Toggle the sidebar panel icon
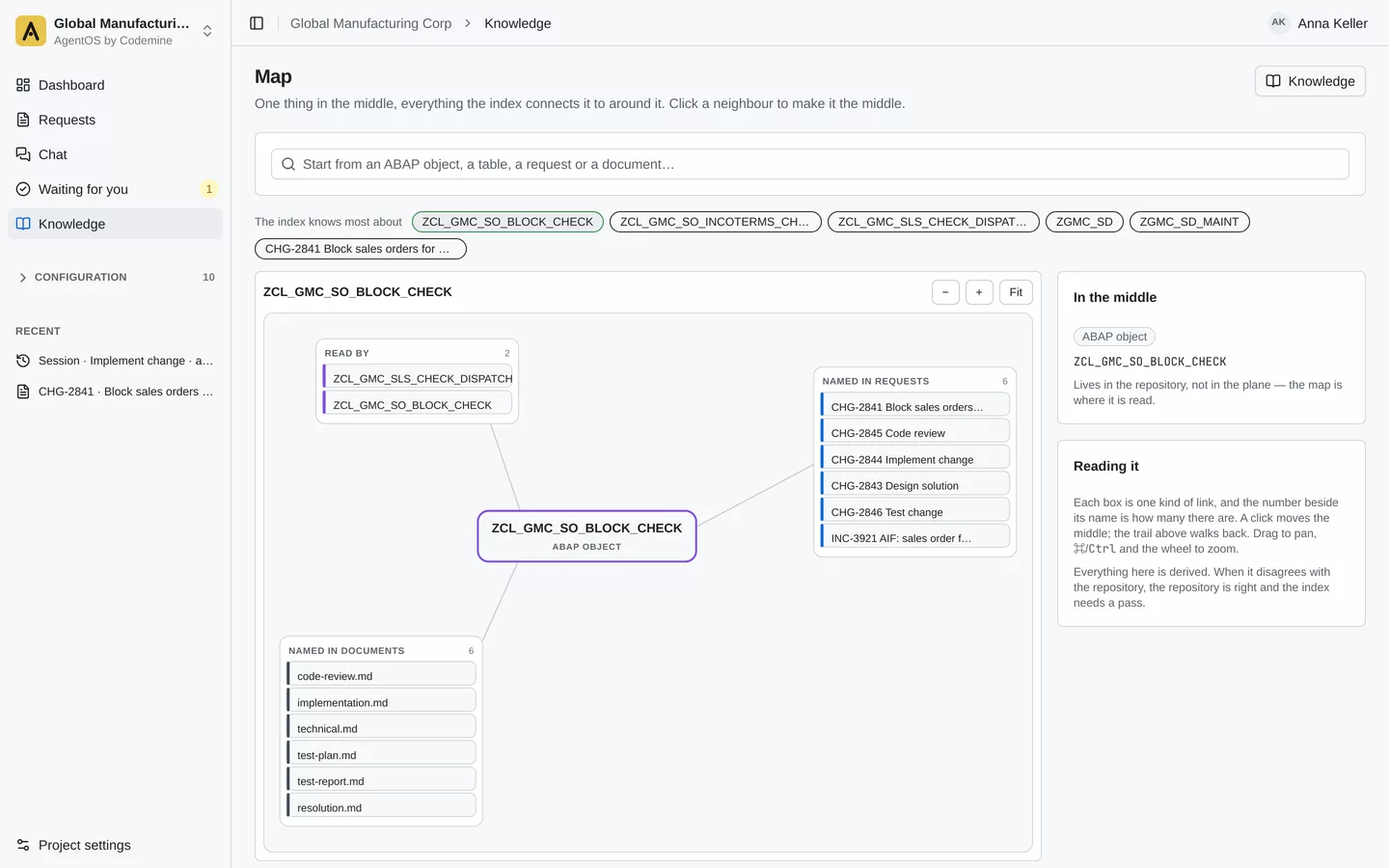Screen dimensions: 1389x868 click(257, 23)
